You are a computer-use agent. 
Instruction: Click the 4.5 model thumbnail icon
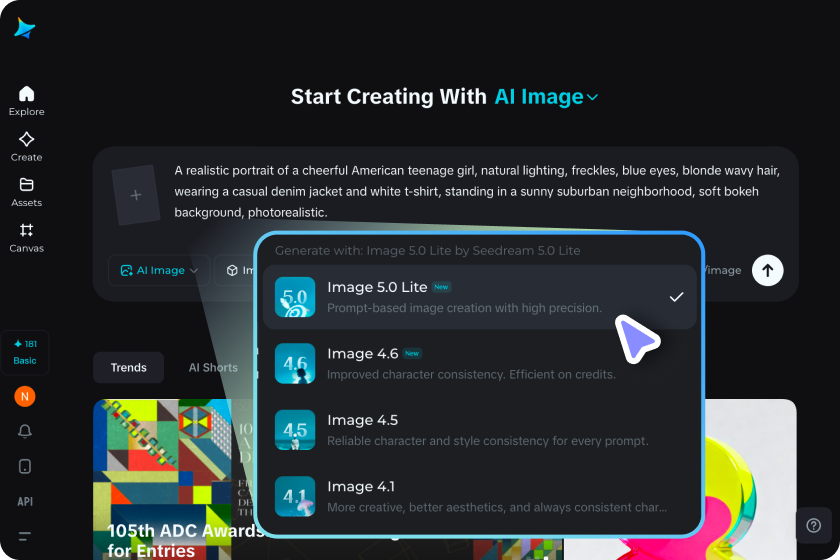(x=295, y=430)
